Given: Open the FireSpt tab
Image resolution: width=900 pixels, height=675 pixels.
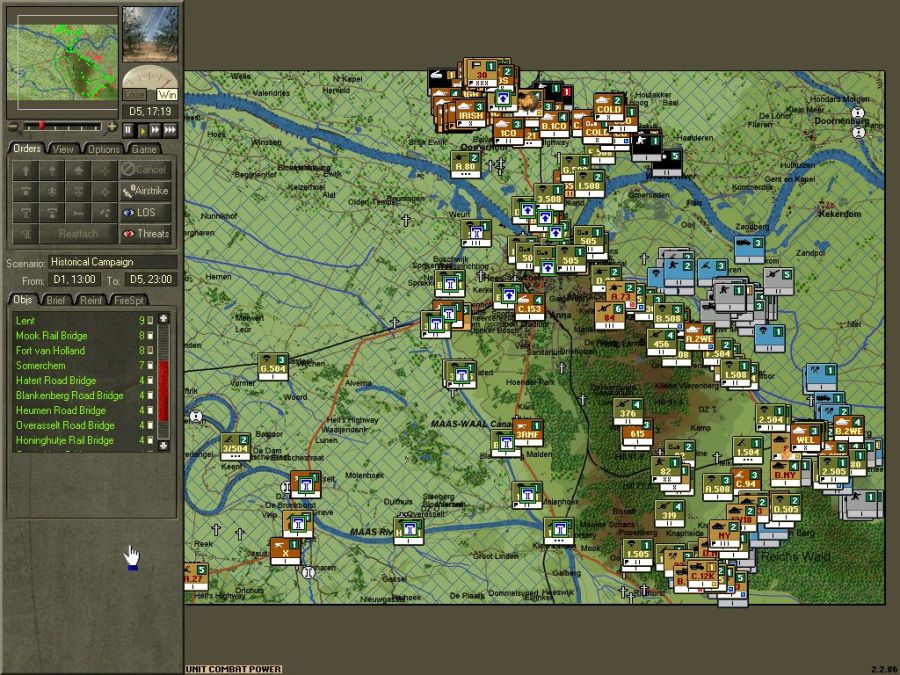Looking at the screenshot, I should (129, 300).
